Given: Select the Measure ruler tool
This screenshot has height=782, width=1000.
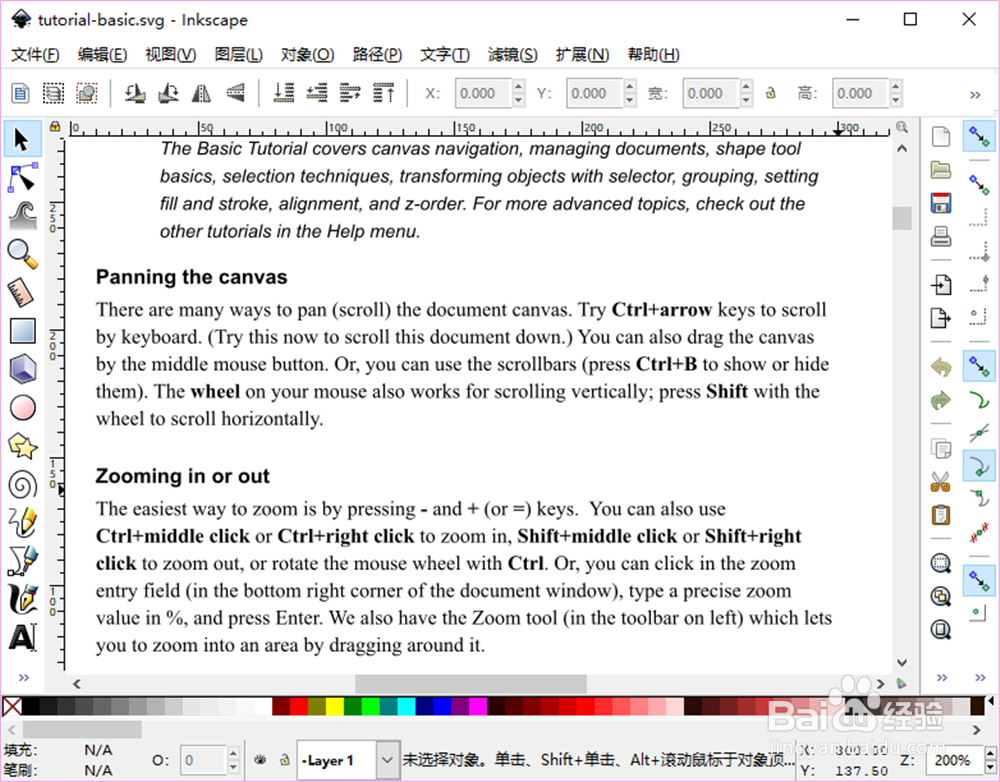Looking at the screenshot, I should pos(22,292).
